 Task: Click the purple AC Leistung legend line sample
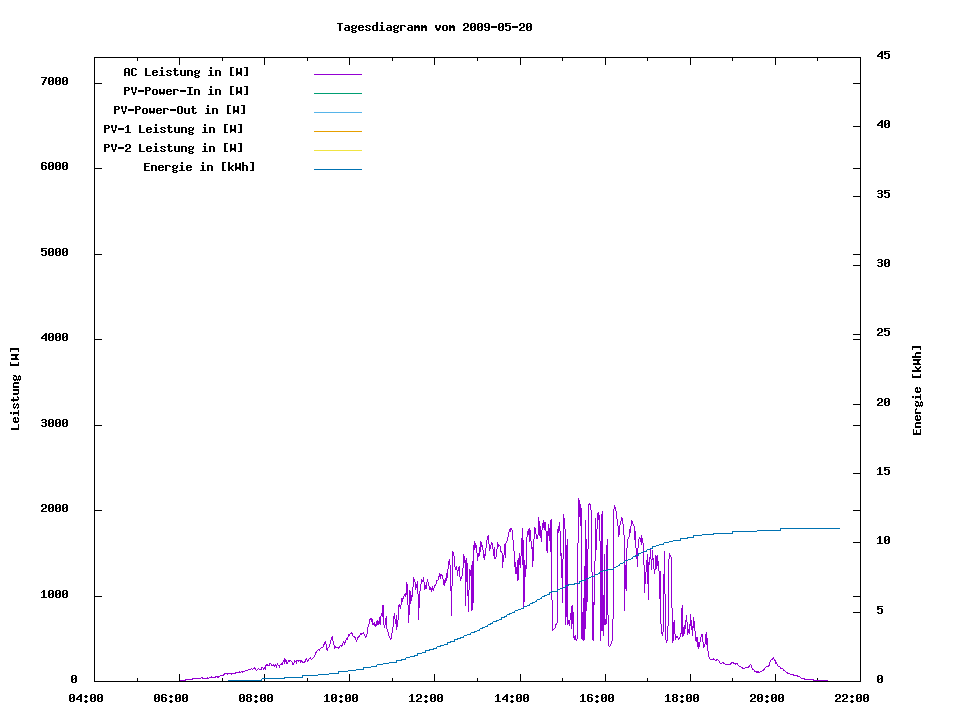tap(337, 74)
